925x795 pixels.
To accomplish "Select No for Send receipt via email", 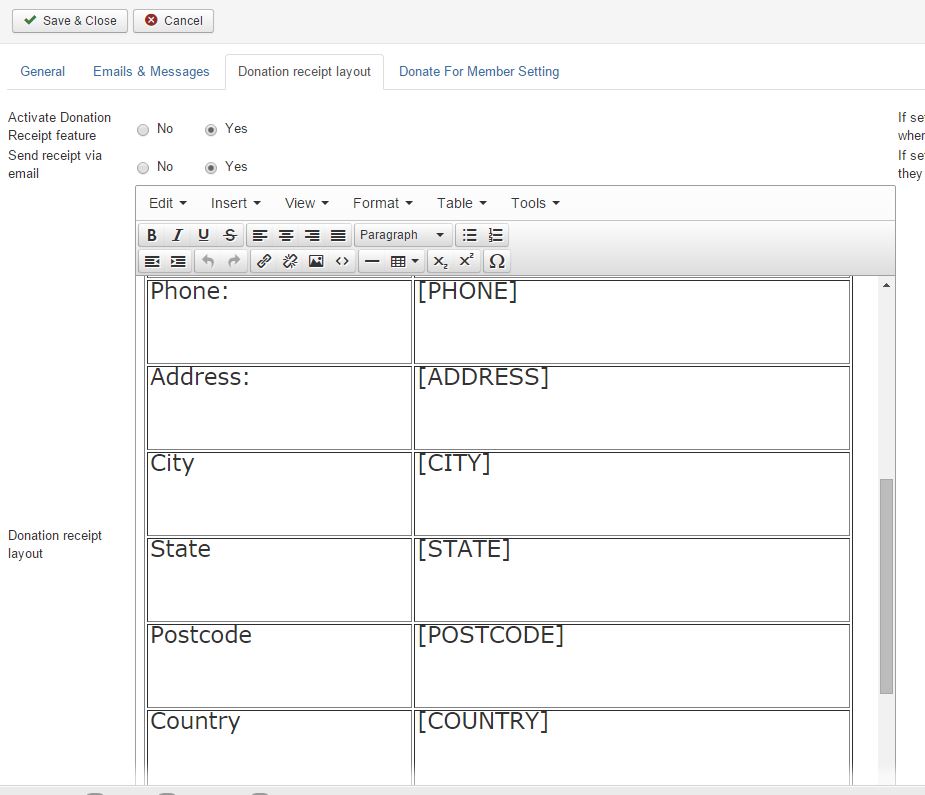I will (x=143, y=168).
